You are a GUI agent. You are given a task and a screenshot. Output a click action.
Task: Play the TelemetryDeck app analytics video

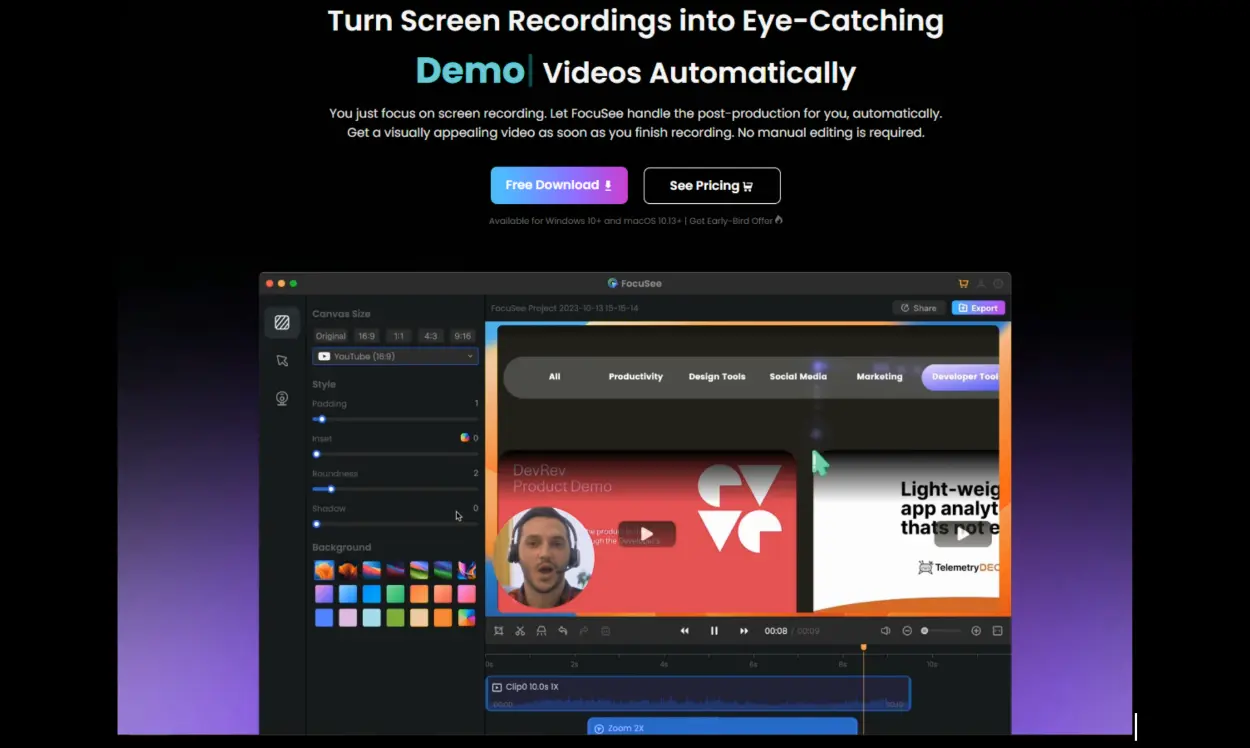[x=963, y=534]
